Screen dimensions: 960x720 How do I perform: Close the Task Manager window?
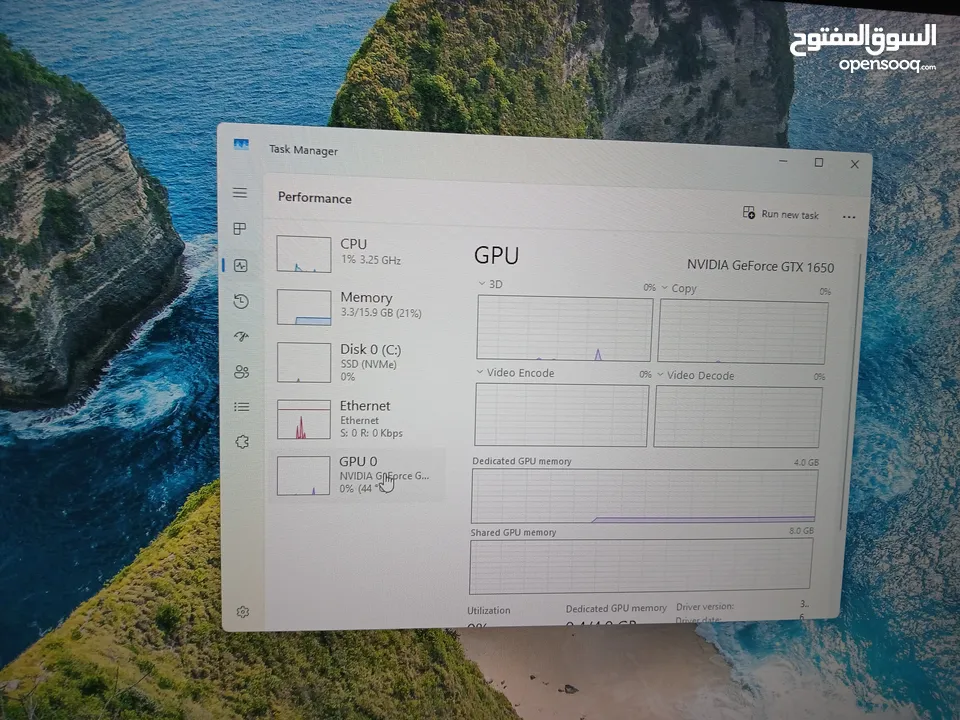point(855,164)
